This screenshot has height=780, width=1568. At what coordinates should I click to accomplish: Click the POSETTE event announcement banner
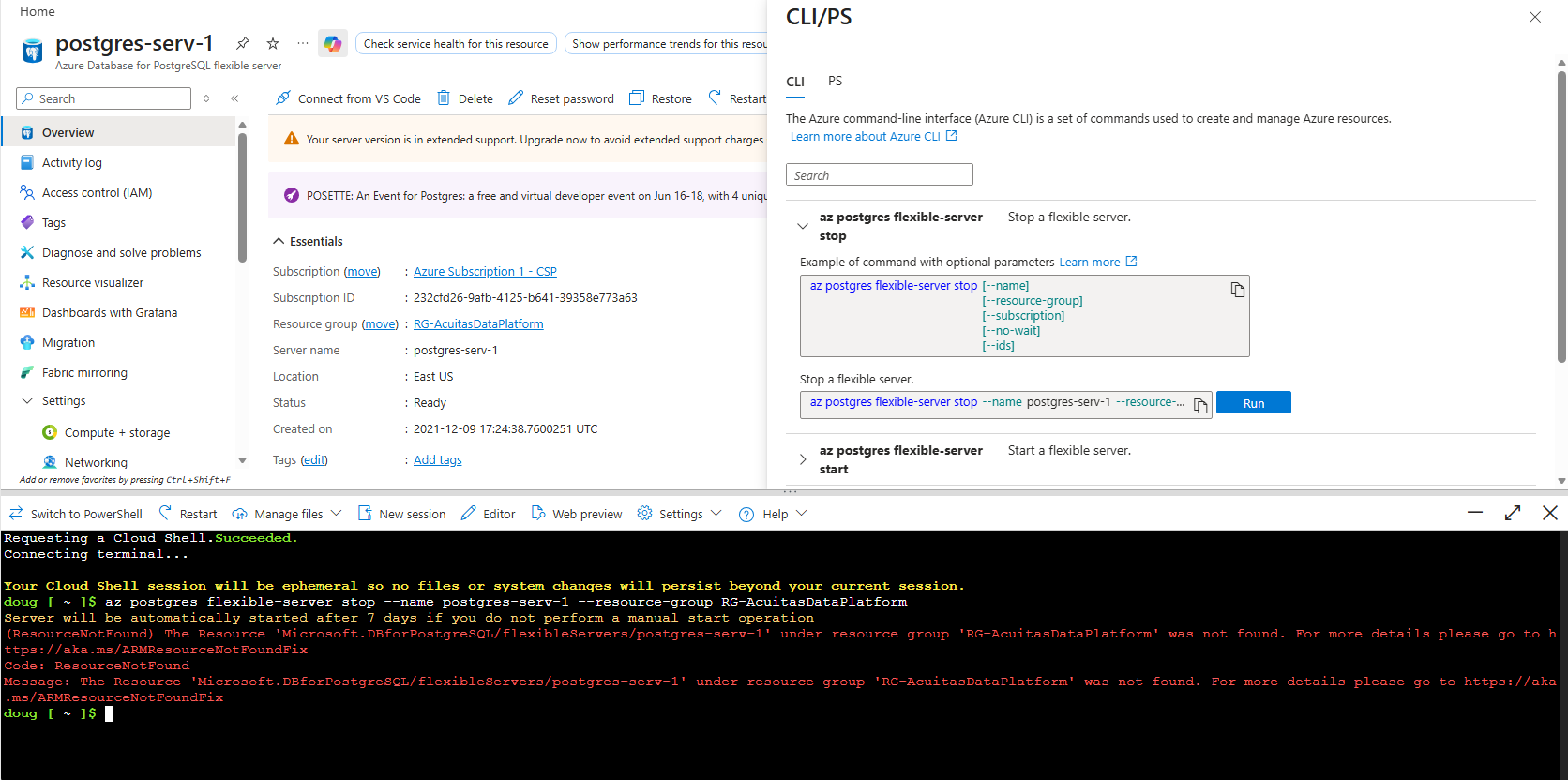point(518,196)
